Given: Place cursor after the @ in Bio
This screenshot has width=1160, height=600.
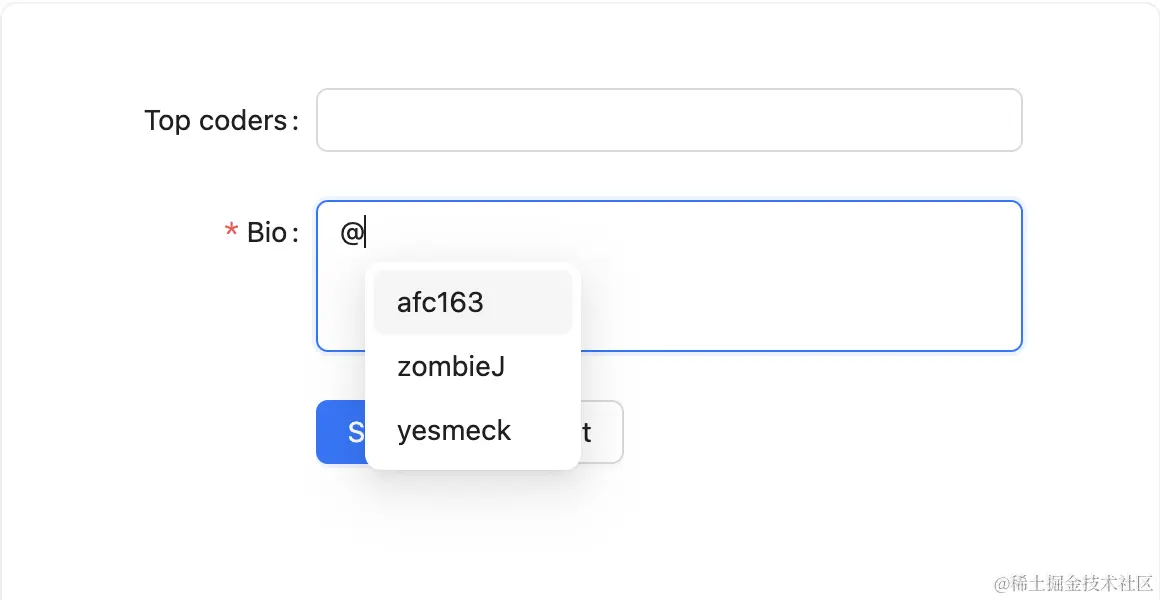Looking at the screenshot, I should (366, 233).
